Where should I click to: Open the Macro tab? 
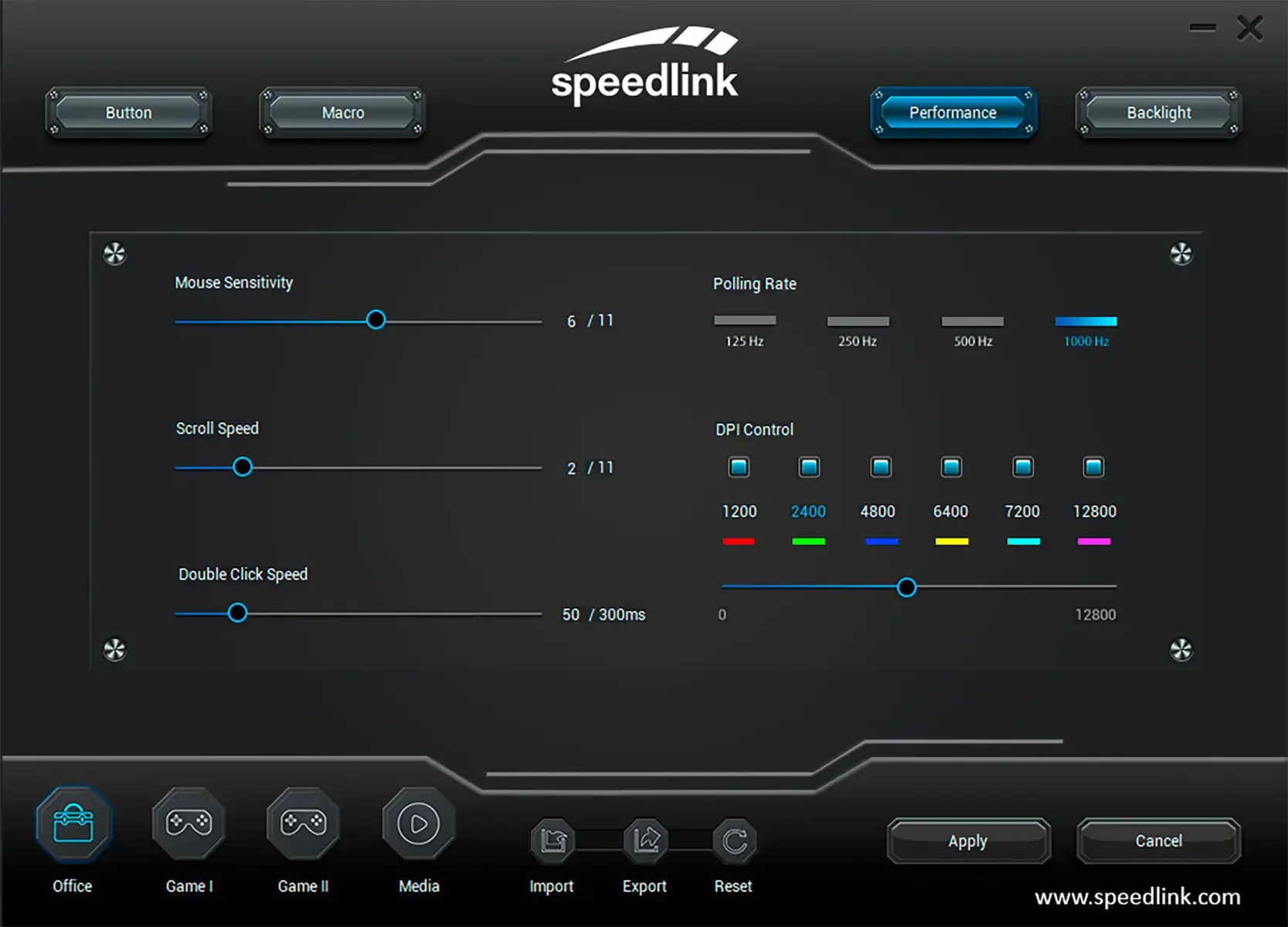click(x=342, y=112)
